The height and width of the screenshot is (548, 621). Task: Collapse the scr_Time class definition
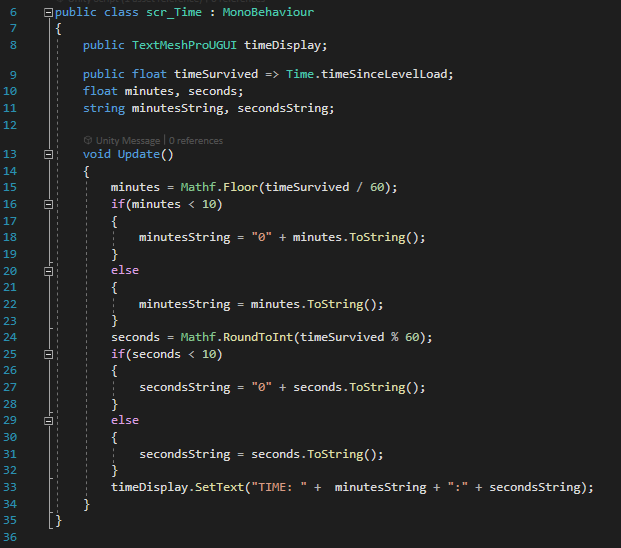(49, 12)
